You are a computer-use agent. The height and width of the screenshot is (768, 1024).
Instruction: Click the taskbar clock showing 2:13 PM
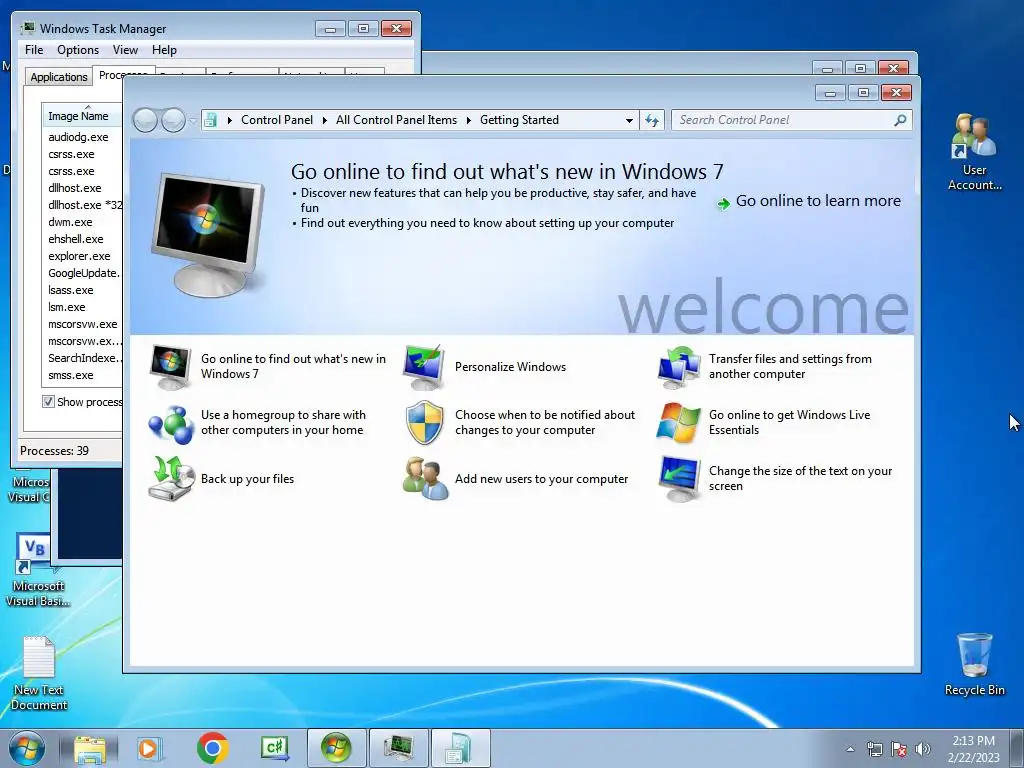[x=973, y=749]
